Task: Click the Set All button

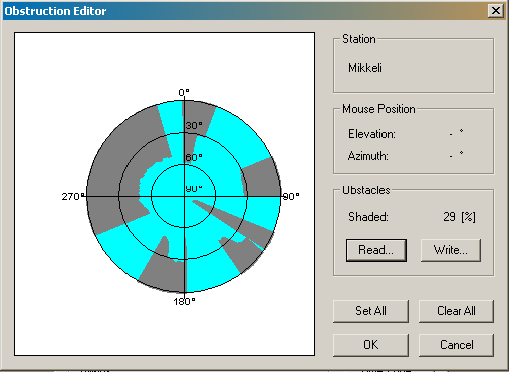Action: [x=371, y=311]
